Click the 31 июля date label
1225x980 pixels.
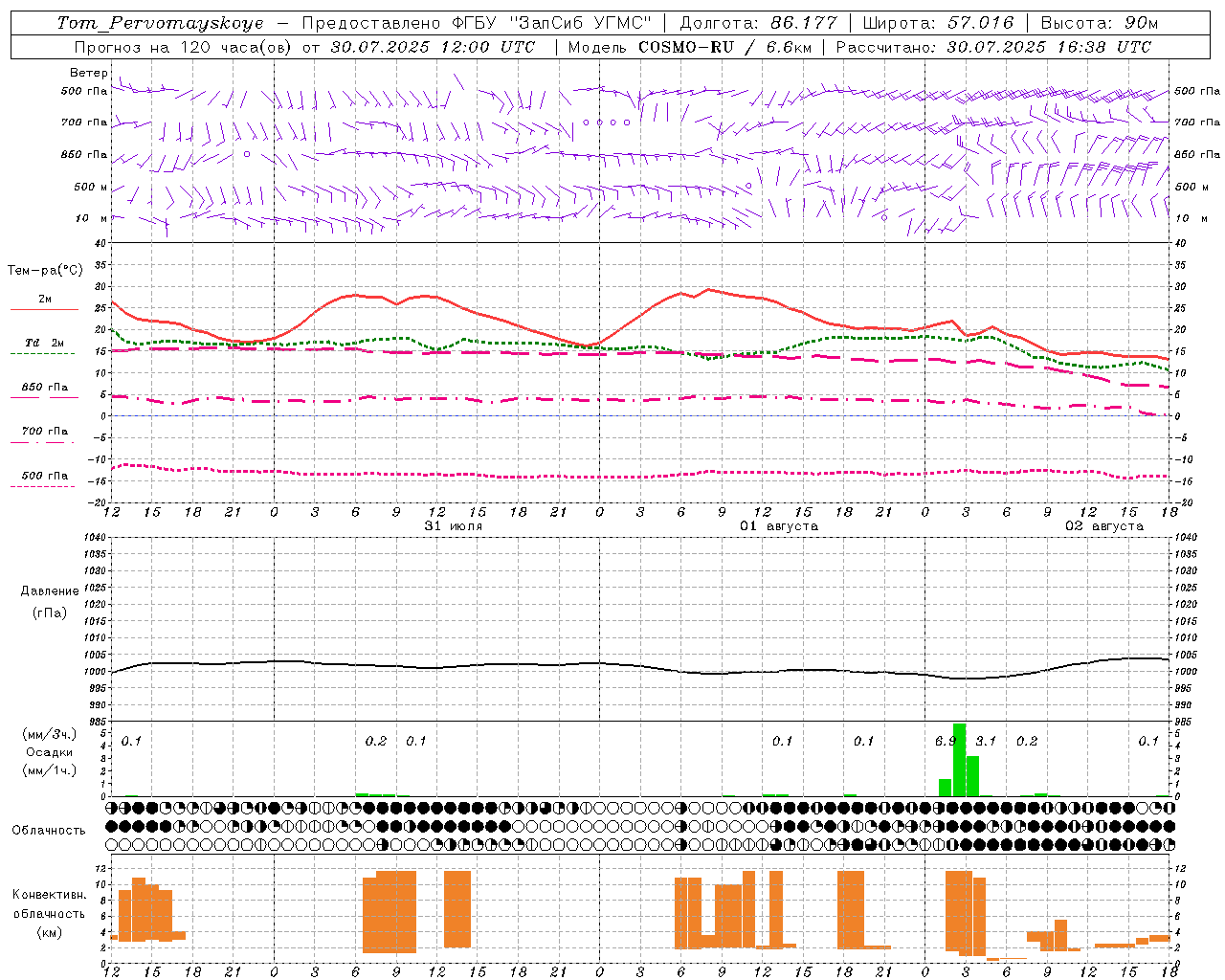coord(454,526)
